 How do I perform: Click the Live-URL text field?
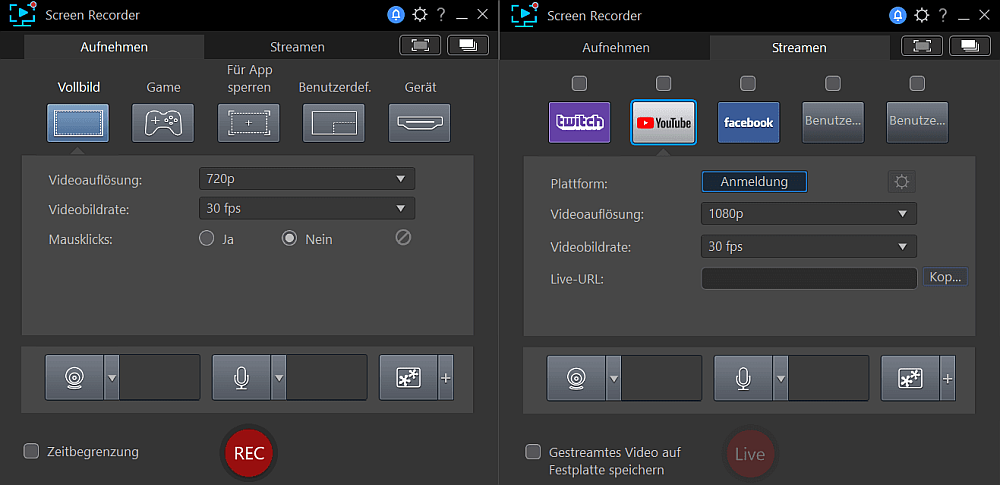809,279
